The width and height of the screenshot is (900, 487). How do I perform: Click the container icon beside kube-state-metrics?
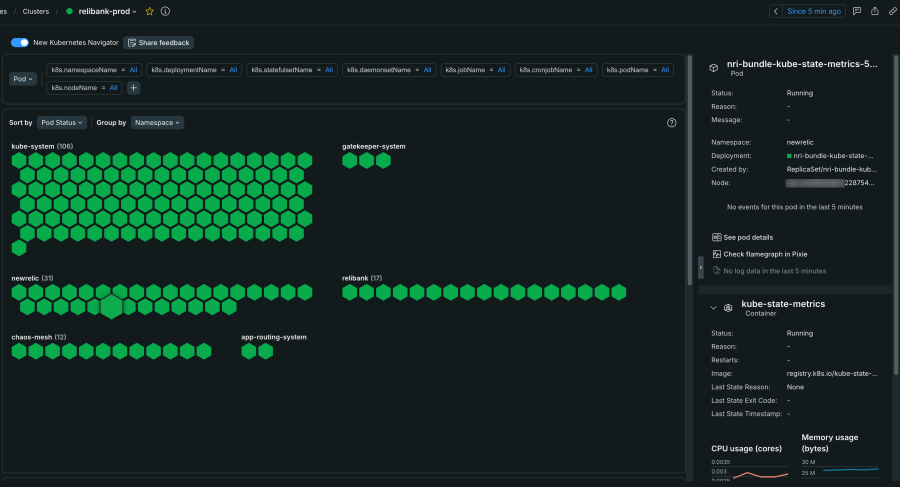click(728, 308)
